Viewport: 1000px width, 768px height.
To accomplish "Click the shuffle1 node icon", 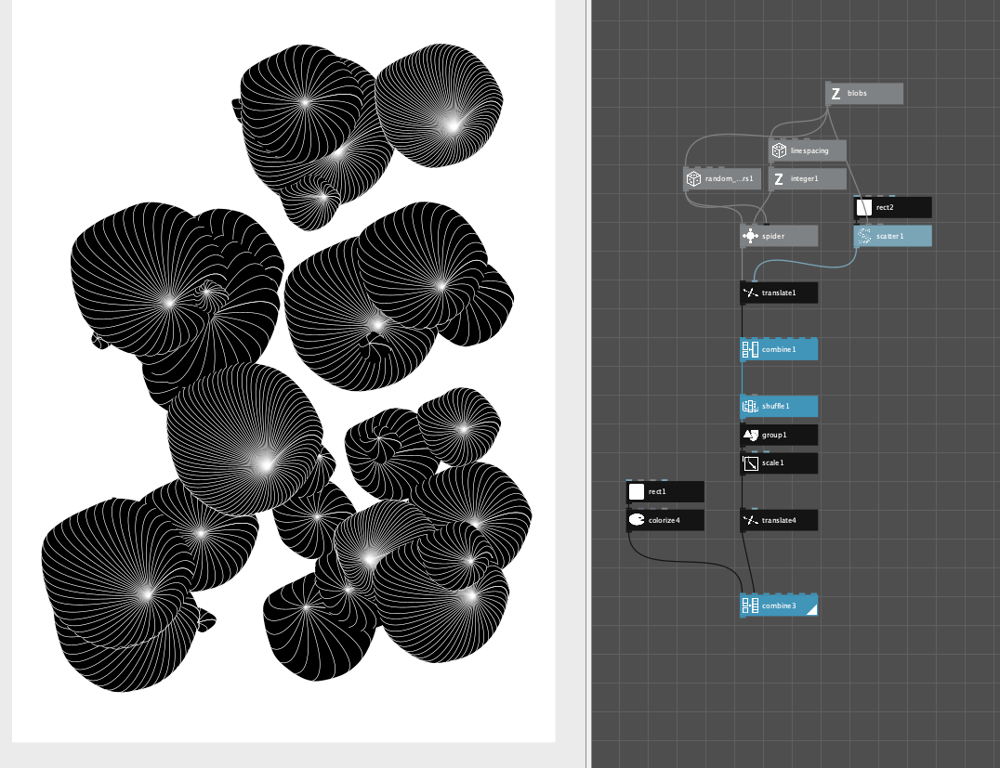I will point(751,406).
